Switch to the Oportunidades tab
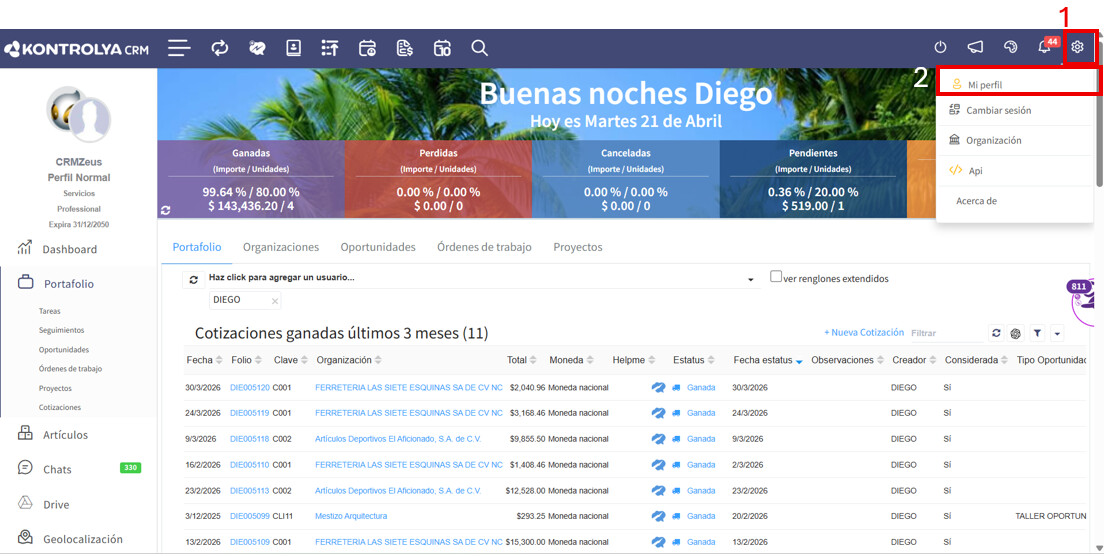Screen dimensions: 1112x556 click(x=377, y=247)
